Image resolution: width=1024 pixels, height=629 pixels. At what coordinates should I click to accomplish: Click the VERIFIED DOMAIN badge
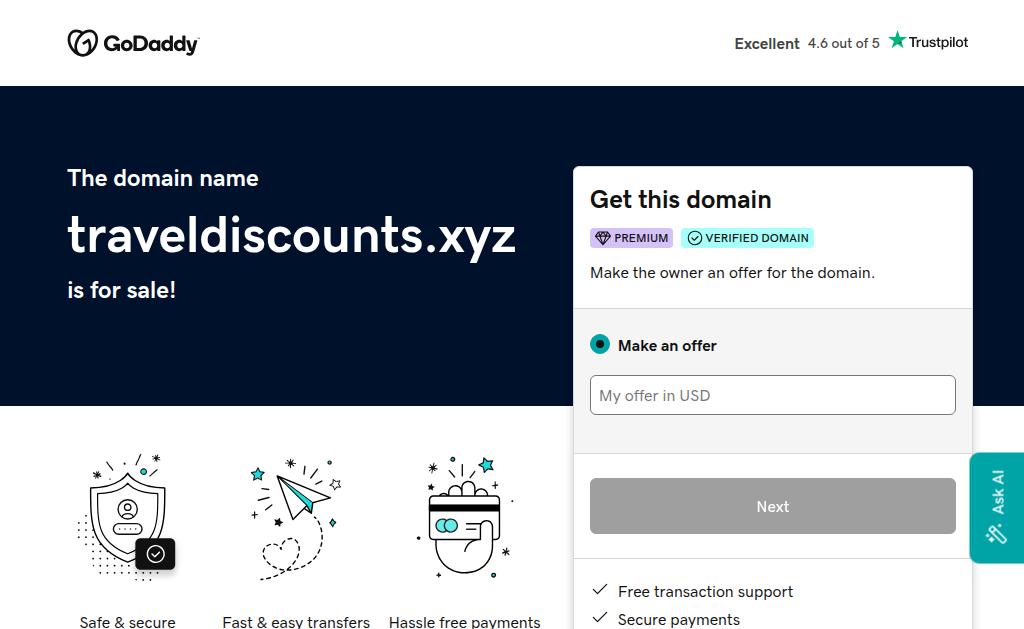(747, 238)
